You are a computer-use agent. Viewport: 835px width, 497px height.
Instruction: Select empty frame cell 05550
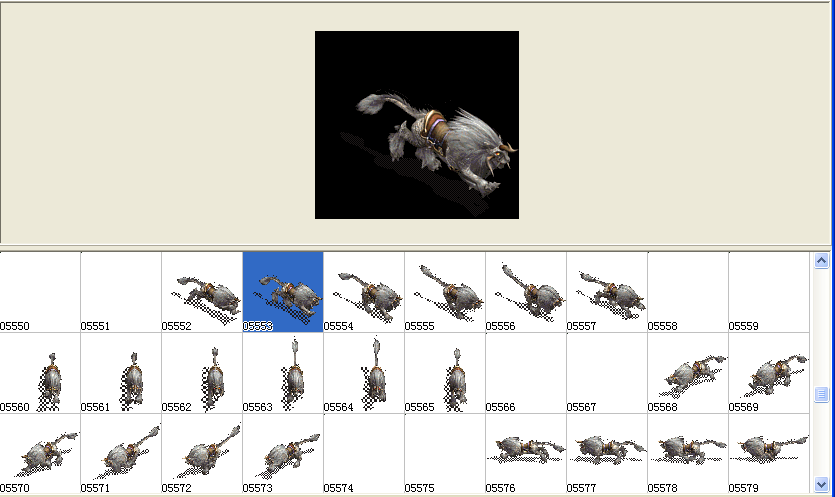(x=40, y=292)
